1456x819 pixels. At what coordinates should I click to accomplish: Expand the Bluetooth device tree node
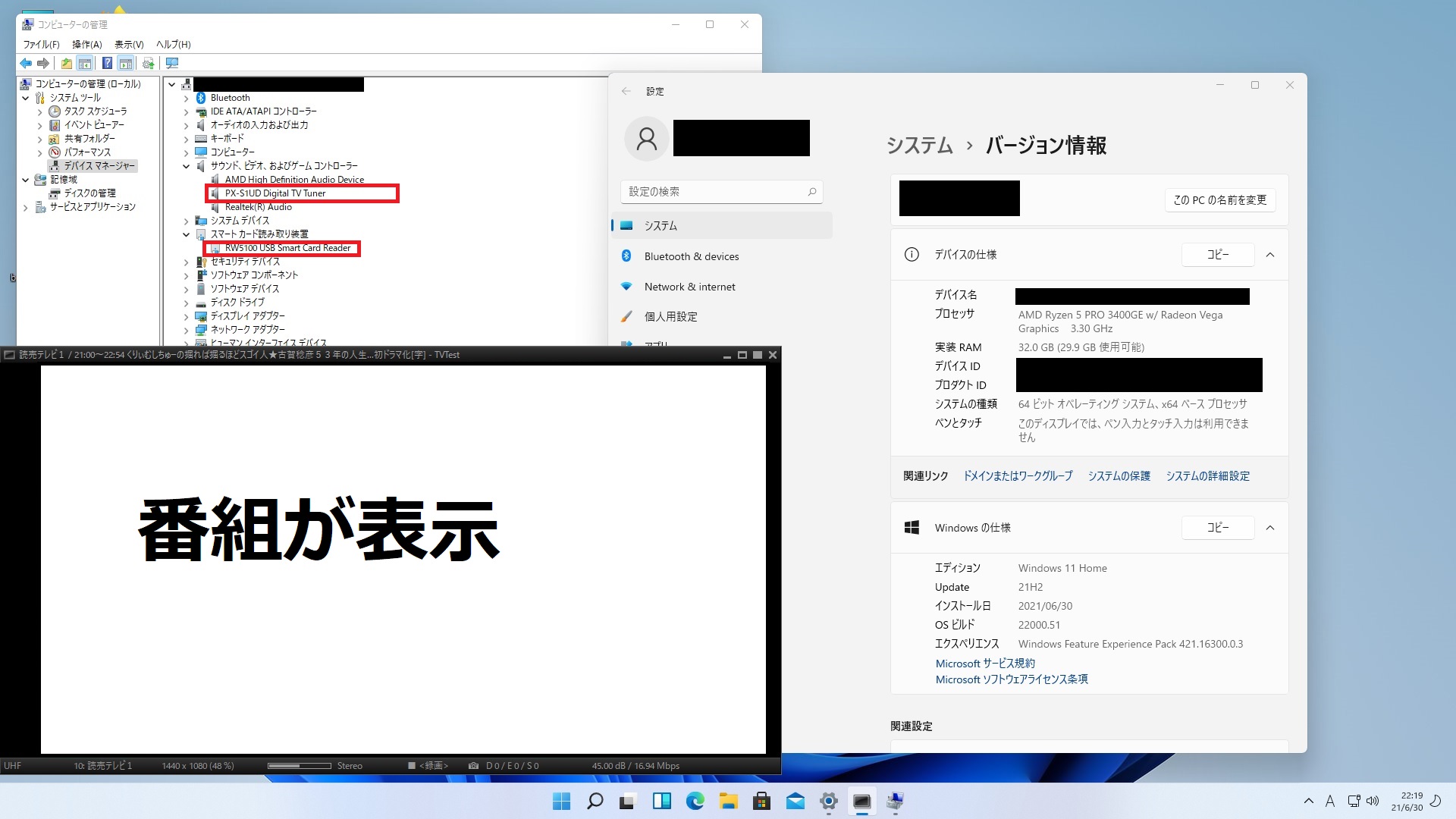pos(187,98)
